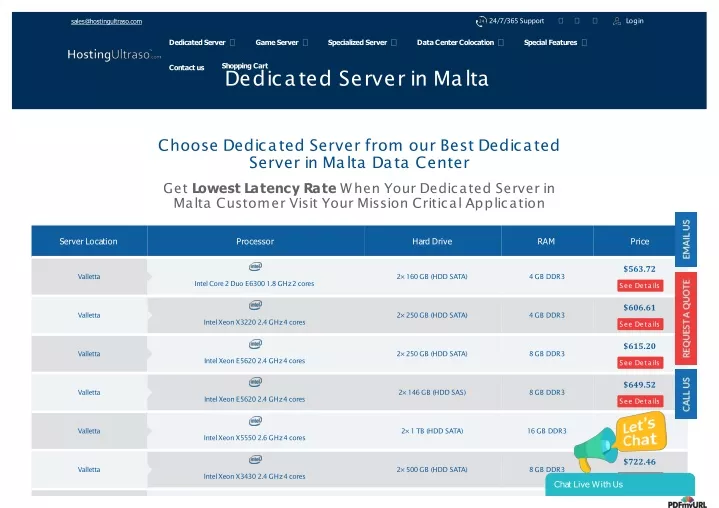The height and width of the screenshot is (508, 719).
Task: Click the REQUEST A QUOTE side tab
Action: tap(686, 319)
